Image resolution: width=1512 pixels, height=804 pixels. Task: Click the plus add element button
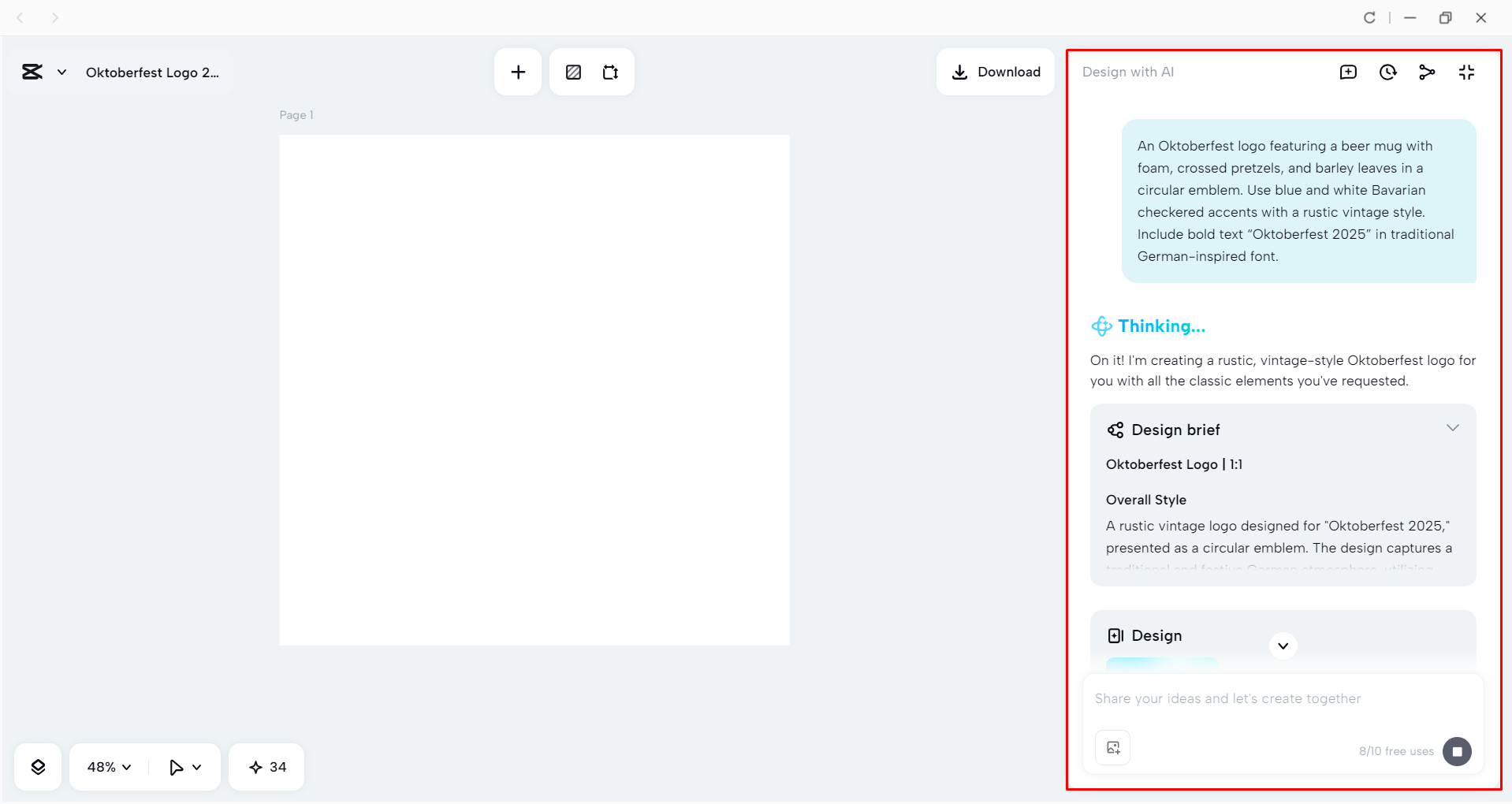coord(518,73)
